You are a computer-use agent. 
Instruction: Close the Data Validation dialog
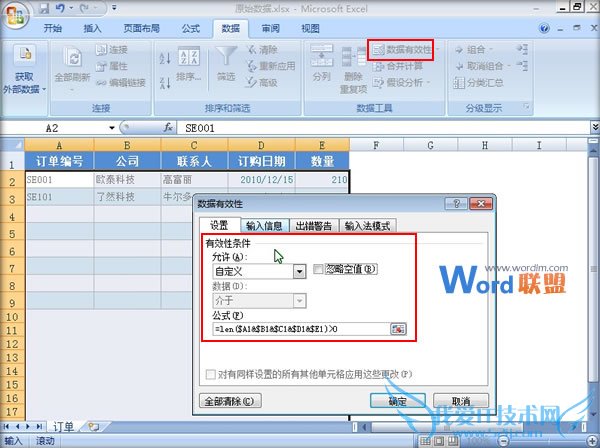480,204
